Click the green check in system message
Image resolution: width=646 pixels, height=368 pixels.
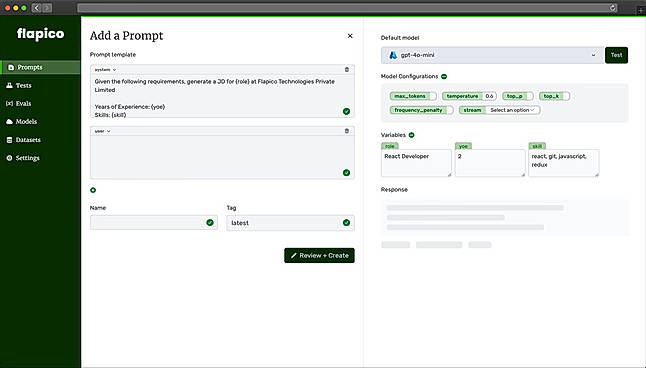(x=346, y=111)
